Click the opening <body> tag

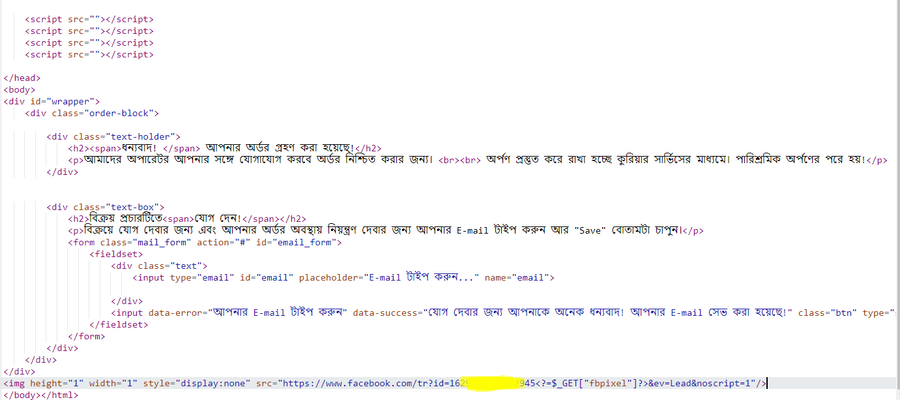(x=20, y=89)
